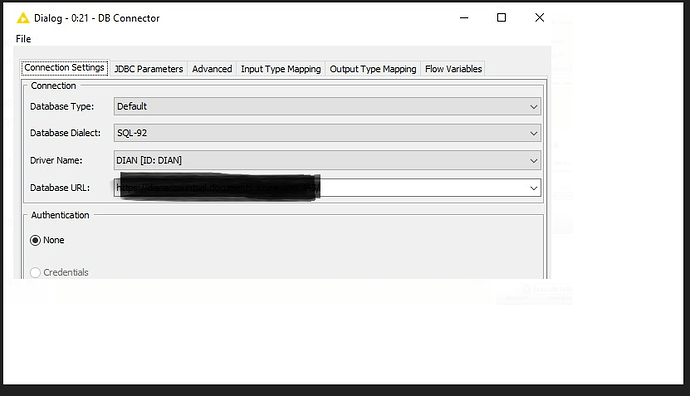
Task: Maximize the DB Connector dialog window
Action: click(x=501, y=18)
